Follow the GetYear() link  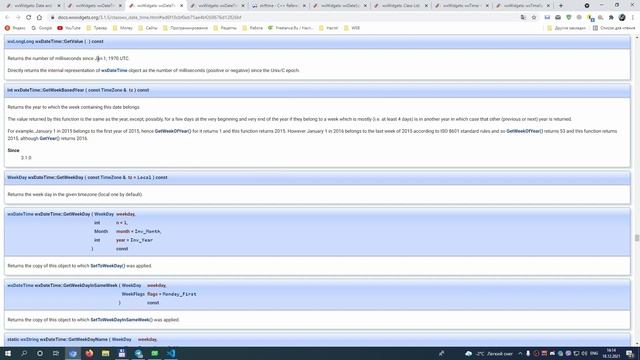point(49,139)
